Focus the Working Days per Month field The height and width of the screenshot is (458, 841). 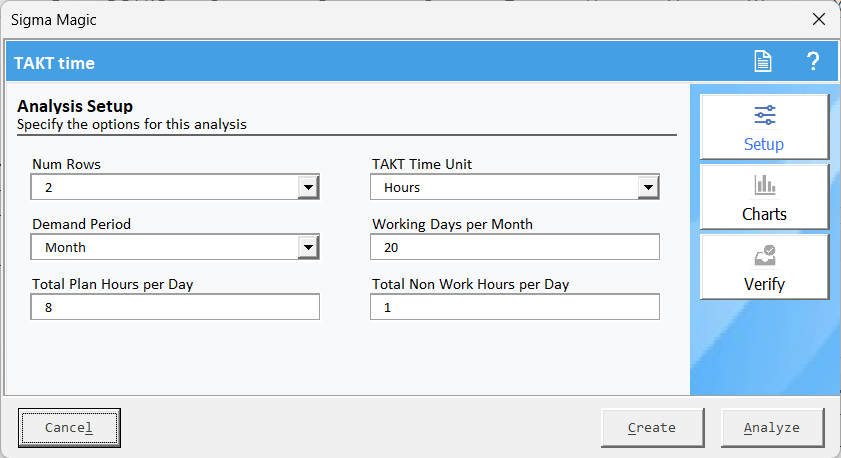coord(515,247)
